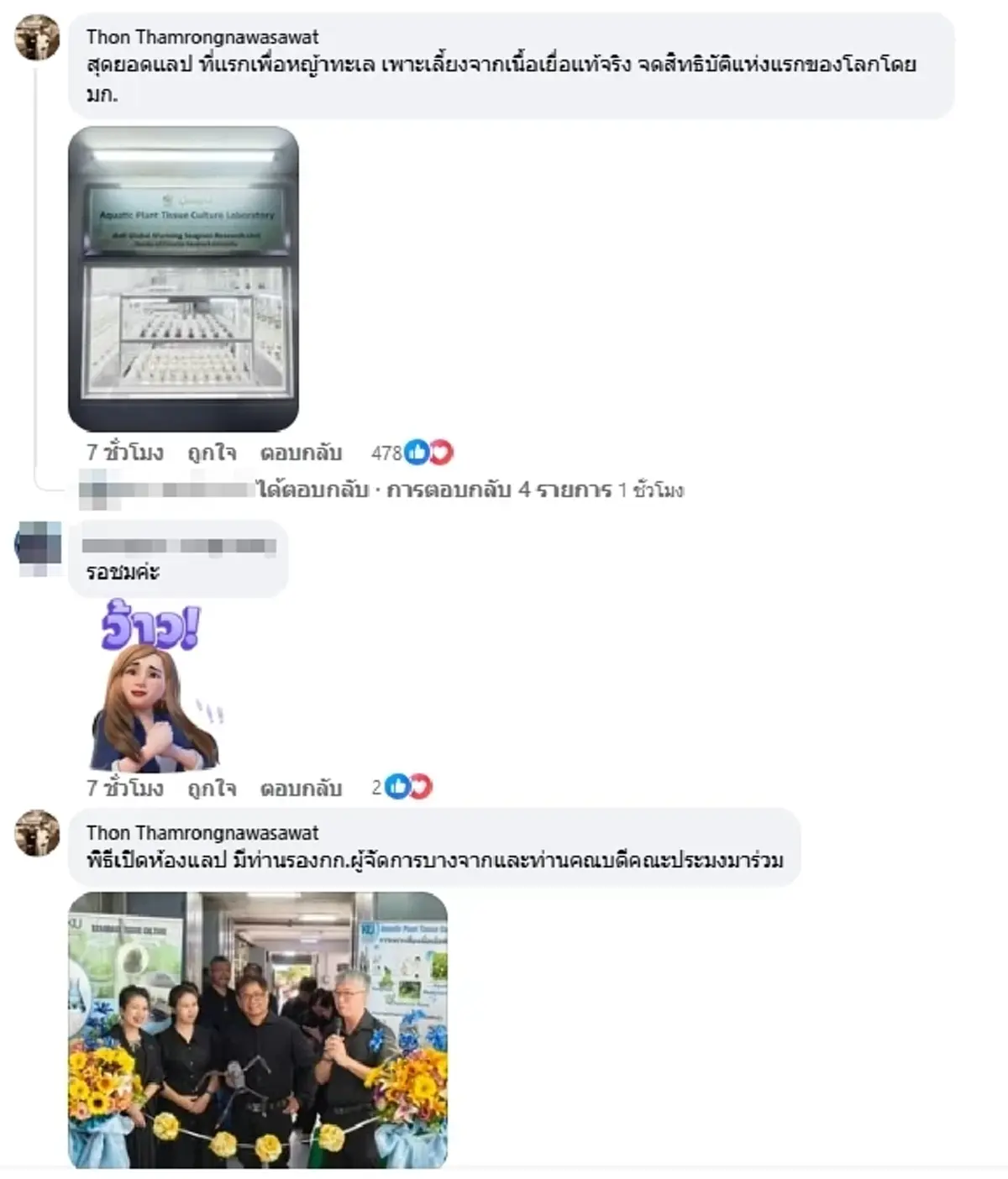The width and height of the screenshot is (1008, 1179).
Task: Like the รอชมค่ะ comment via ถูกใจ
Action: click(x=212, y=788)
